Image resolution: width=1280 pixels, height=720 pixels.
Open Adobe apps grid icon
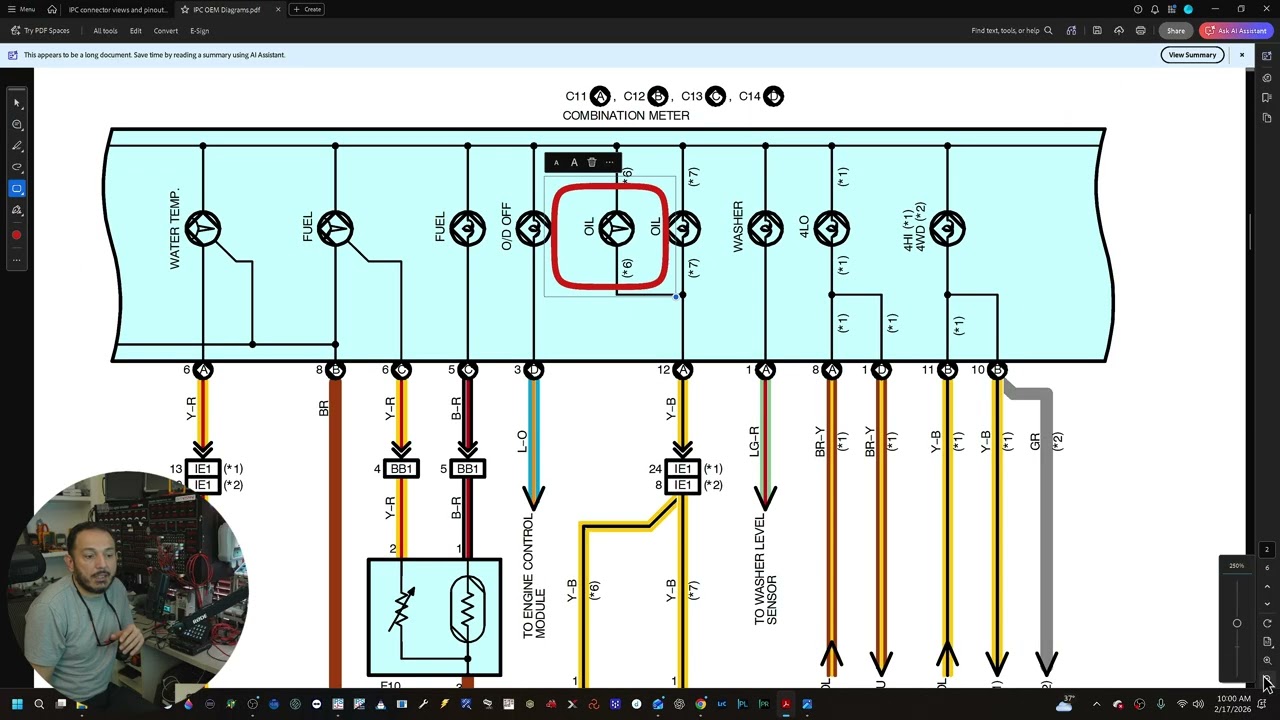point(1171,9)
